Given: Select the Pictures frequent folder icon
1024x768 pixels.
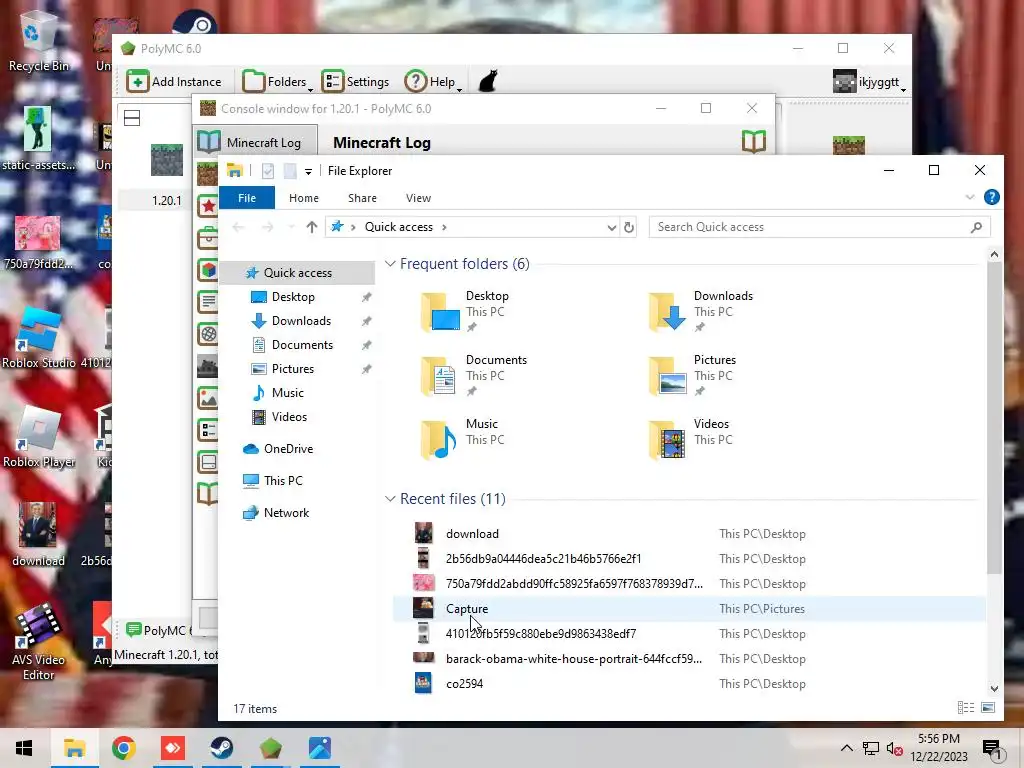Looking at the screenshot, I should (x=667, y=376).
